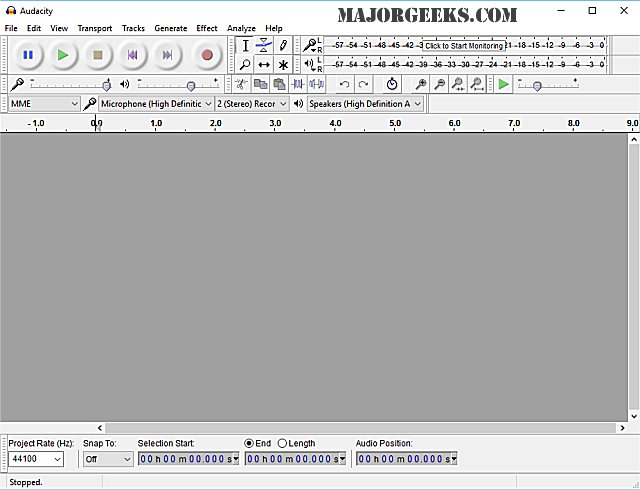Select the End radio button
This screenshot has height=490, width=640.
pos(250,443)
